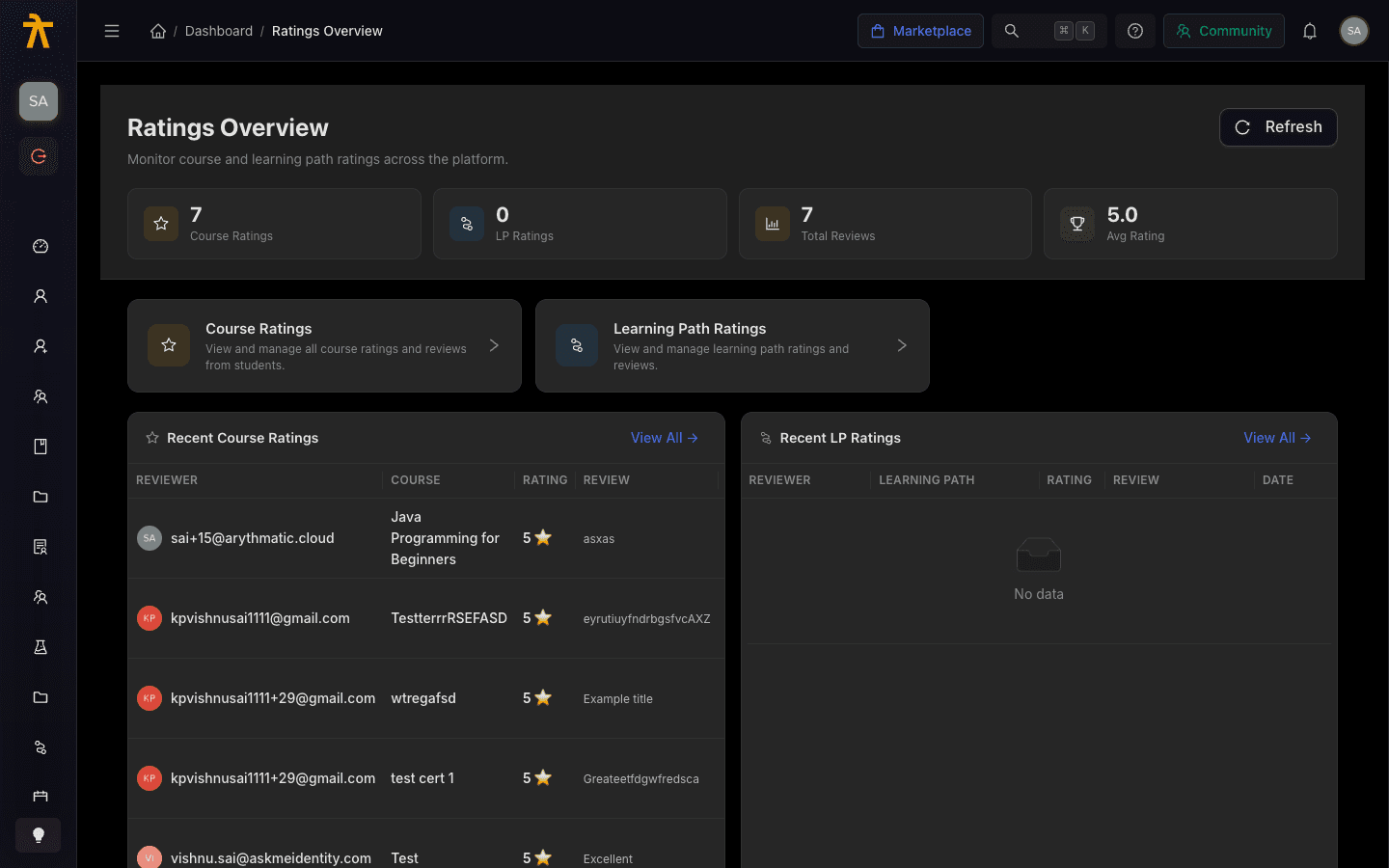Open the notifications bell

(1310, 31)
